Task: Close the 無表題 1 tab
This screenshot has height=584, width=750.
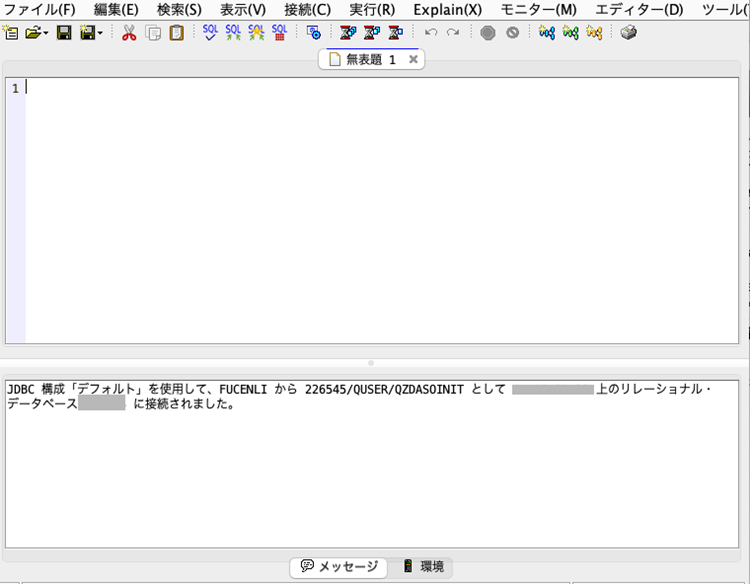Action: coord(413,60)
